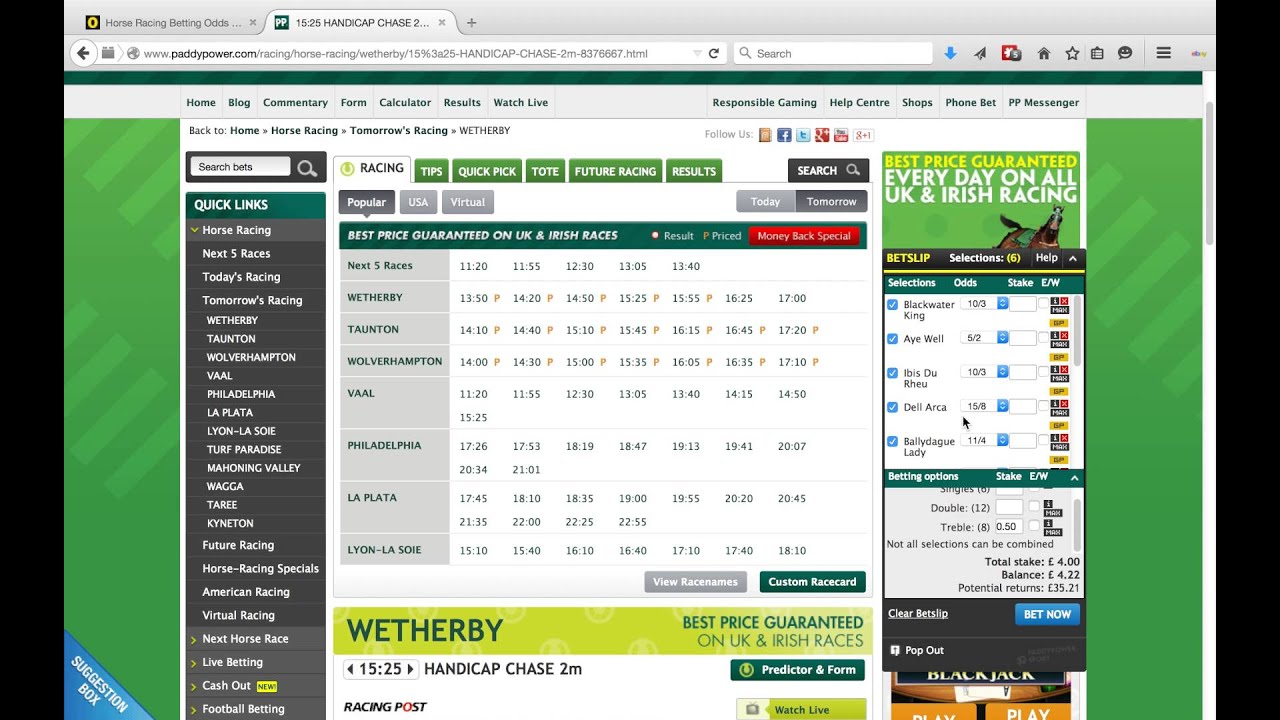This screenshot has height=720, width=1280.
Task: Click the Google Plus red follow icon
Action: pos(822,135)
